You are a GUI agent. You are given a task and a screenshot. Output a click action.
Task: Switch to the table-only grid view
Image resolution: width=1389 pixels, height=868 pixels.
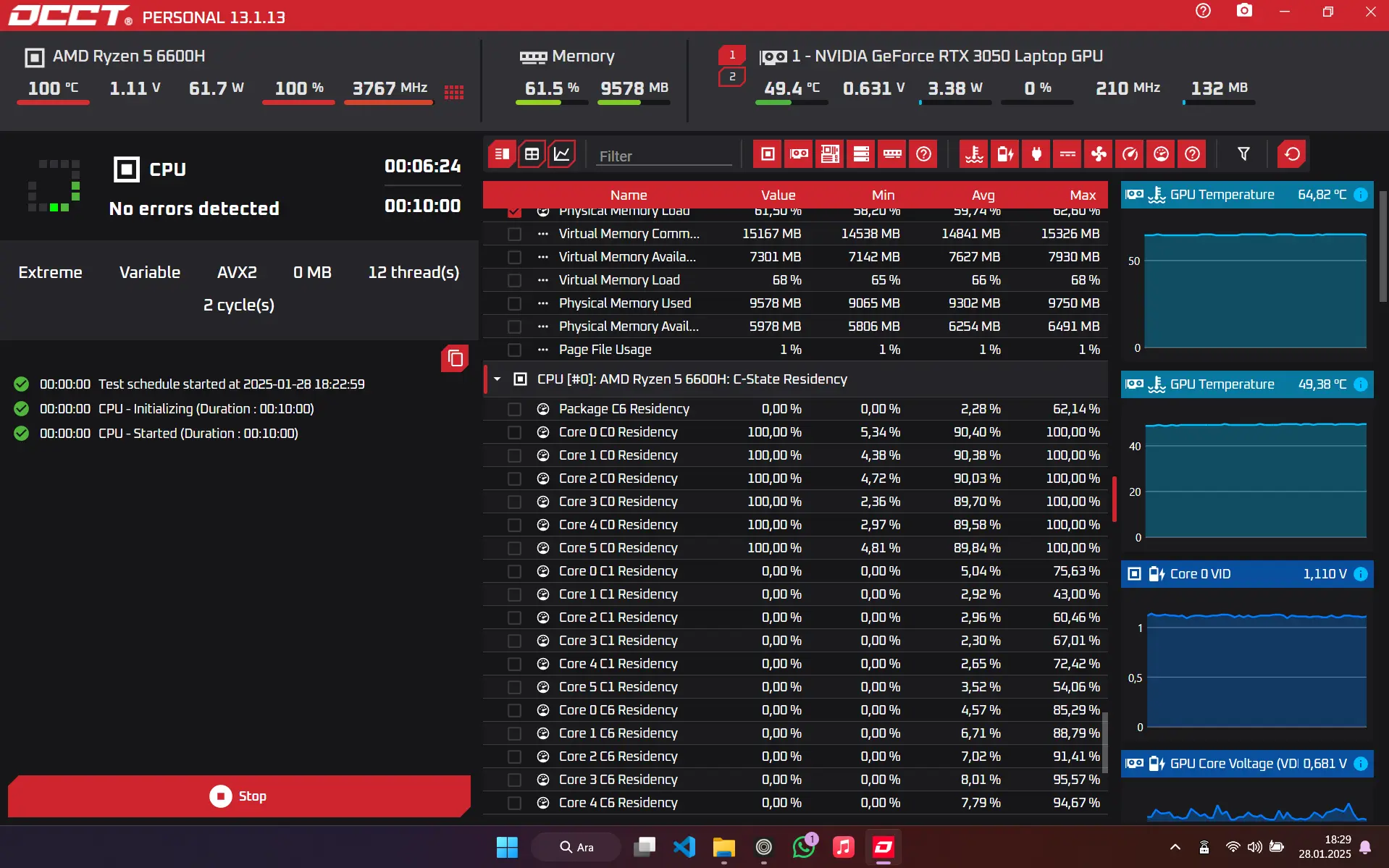(532, 154)
